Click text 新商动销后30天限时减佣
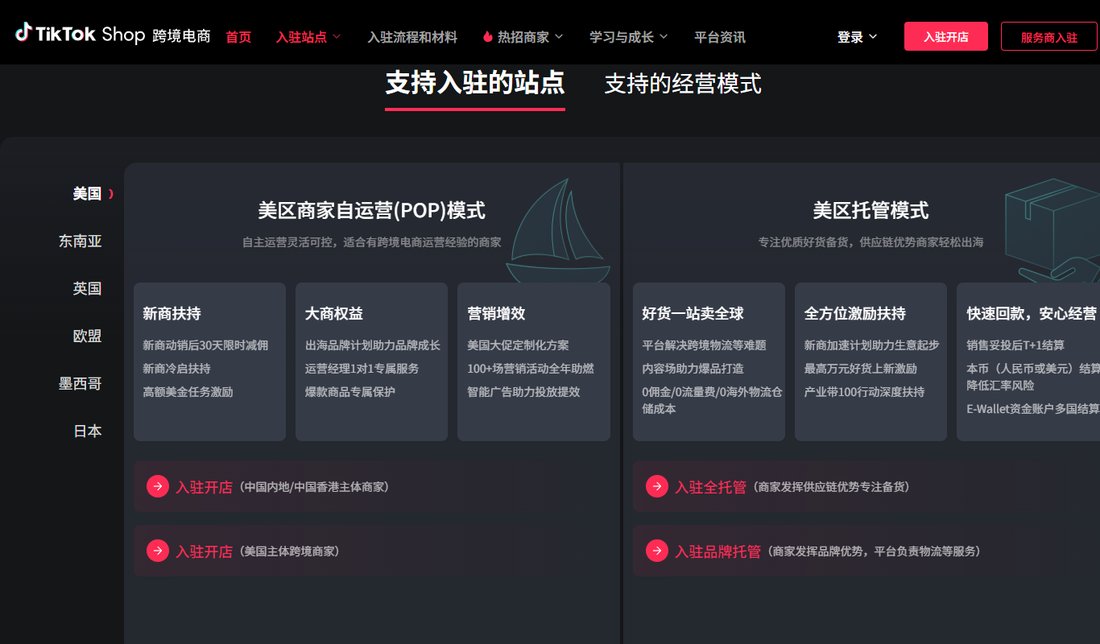This screenshot has height=644, width=1100. [x=206, y=344]
